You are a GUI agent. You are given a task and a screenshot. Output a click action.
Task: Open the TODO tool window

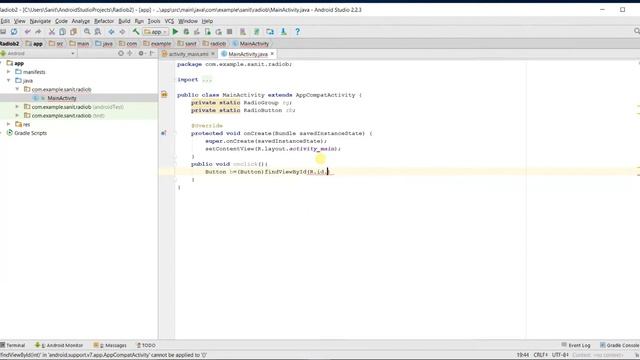pyautogui.click(x=146, y=345)
